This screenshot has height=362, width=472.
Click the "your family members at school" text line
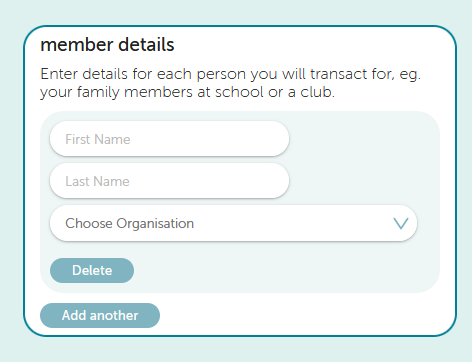click(x=187, y=92)
